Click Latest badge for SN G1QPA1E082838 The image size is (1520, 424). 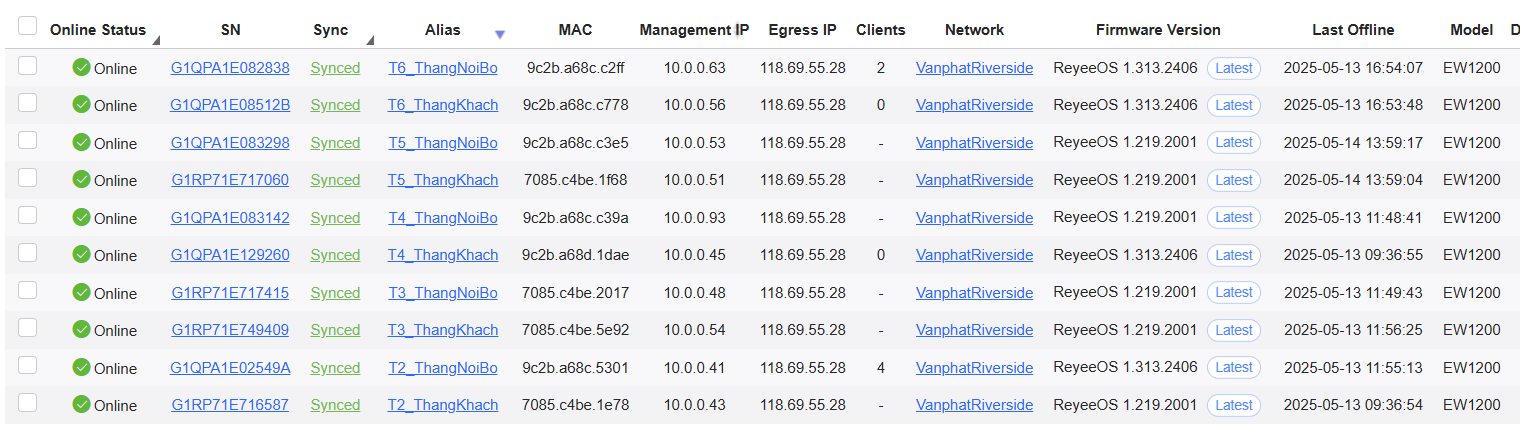coord(1234,68)
